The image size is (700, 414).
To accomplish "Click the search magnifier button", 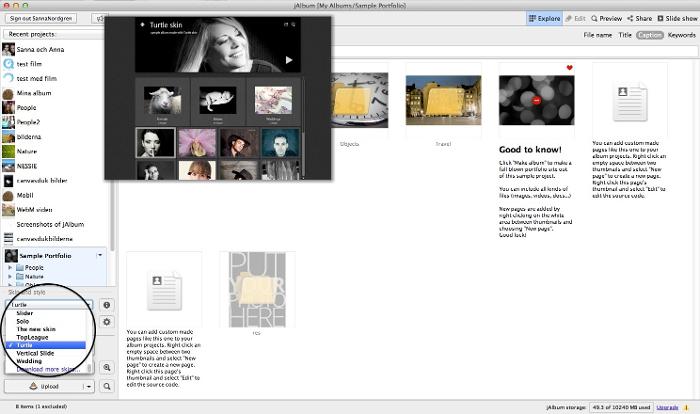I will [x=107, y=386].
